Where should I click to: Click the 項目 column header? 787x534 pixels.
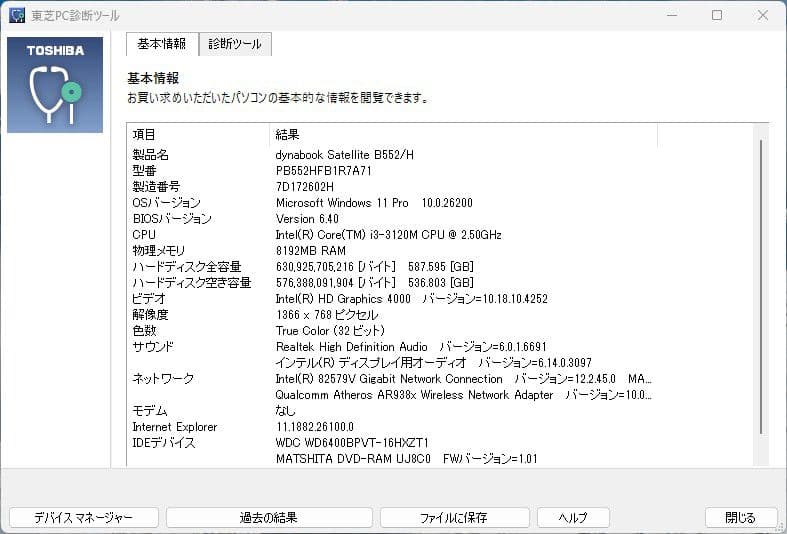click(198, 135)
